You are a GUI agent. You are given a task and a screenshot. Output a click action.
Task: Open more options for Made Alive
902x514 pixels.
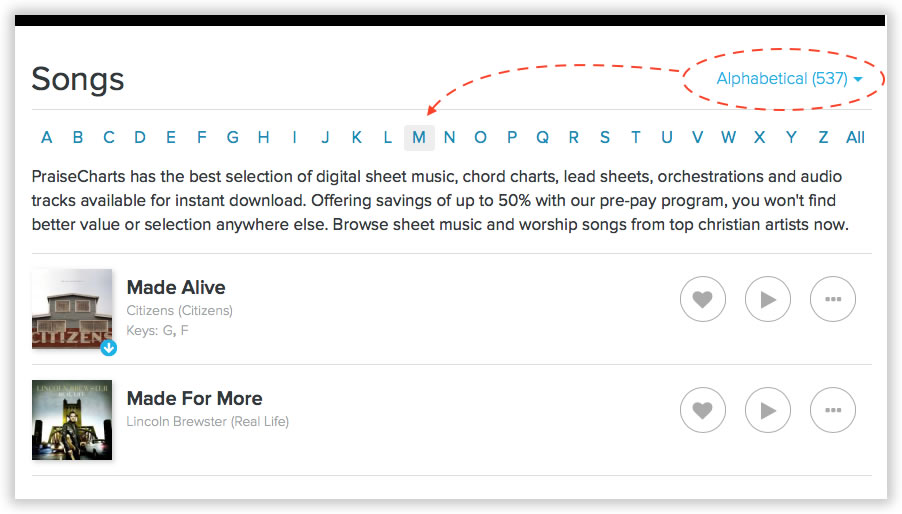click(833, 299)
